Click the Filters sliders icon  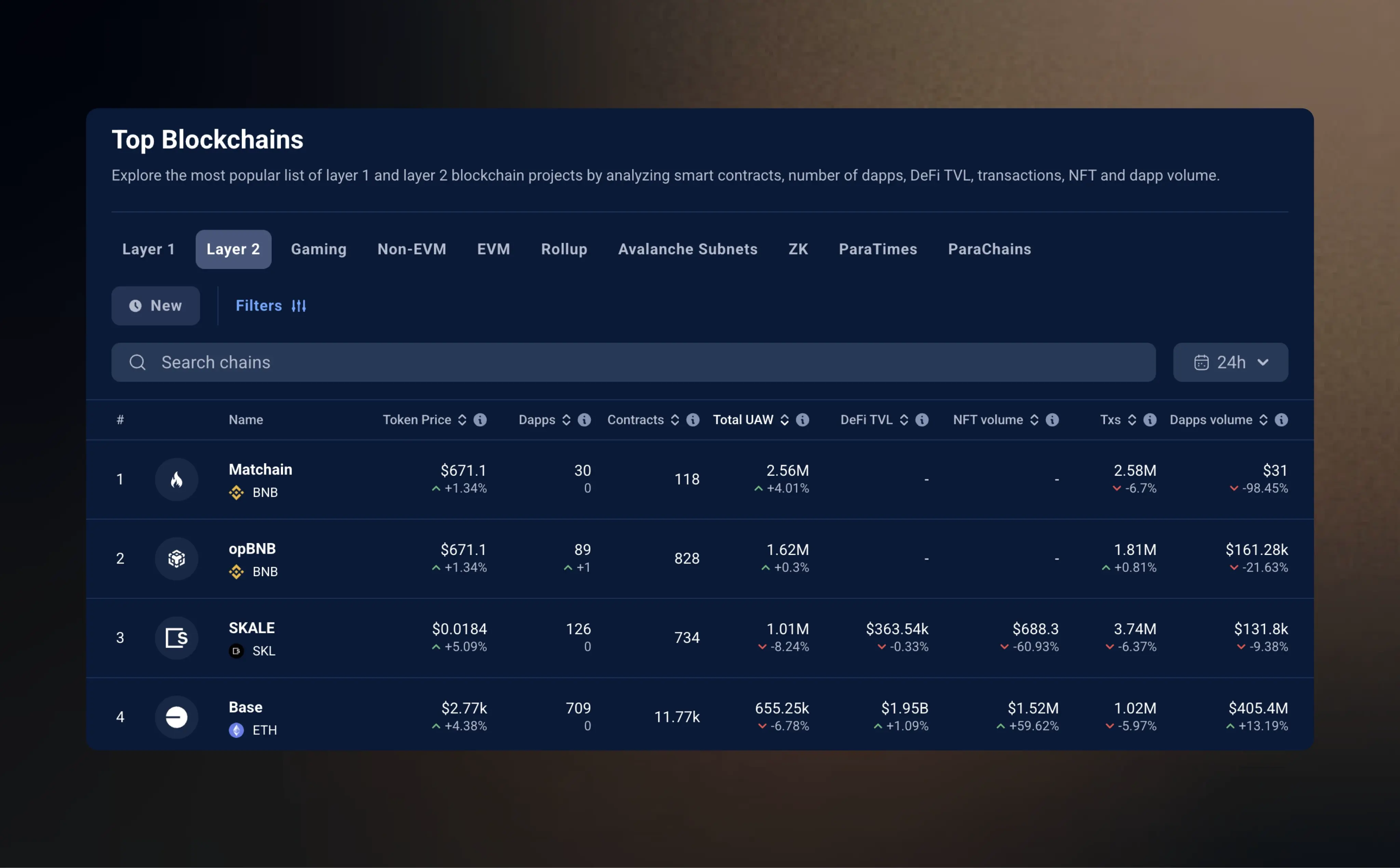click(298, 306)
